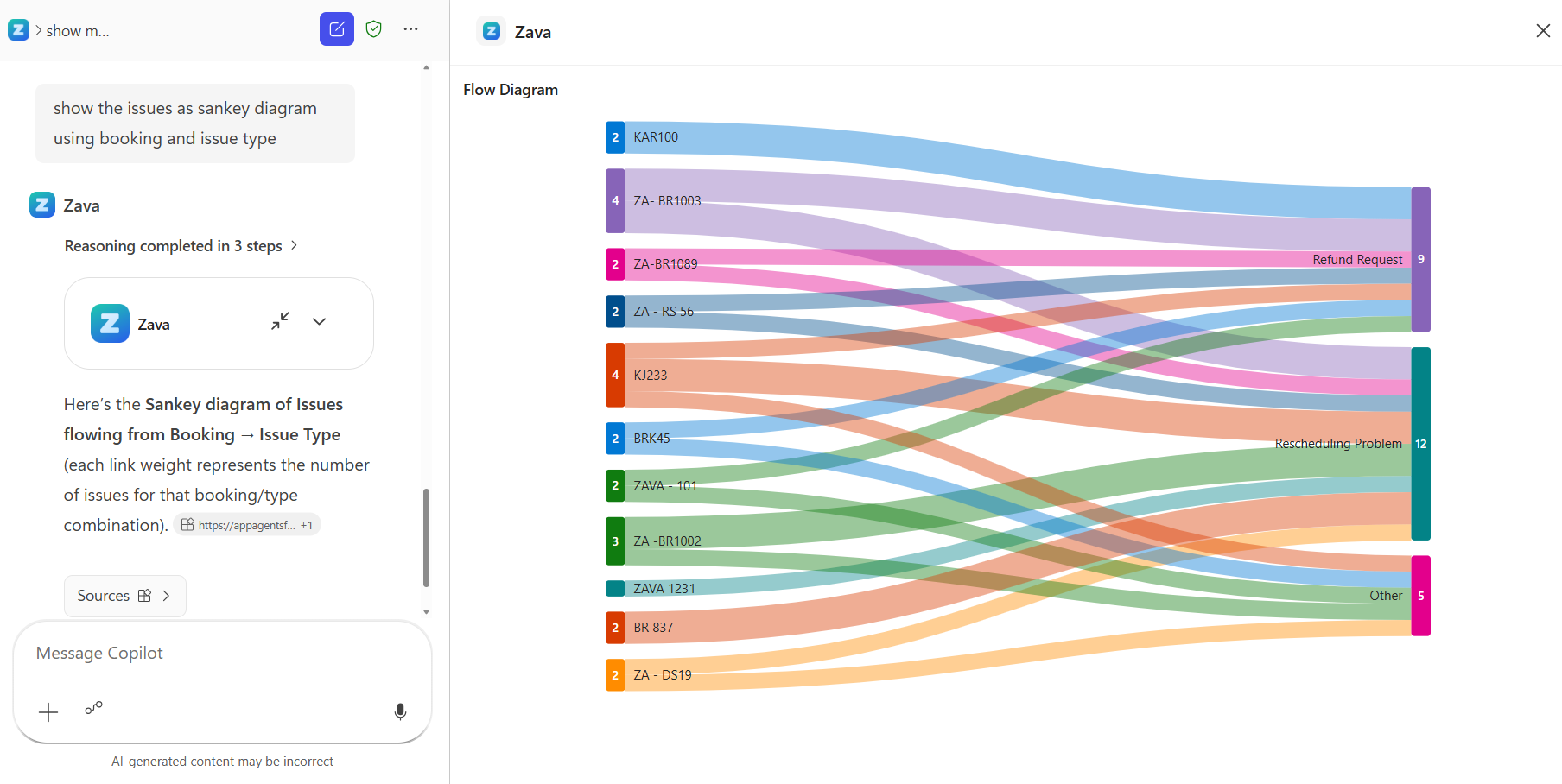This screenshot has width=1562, height=784.
Task: Open the Sources button
Action: [125, 596]
